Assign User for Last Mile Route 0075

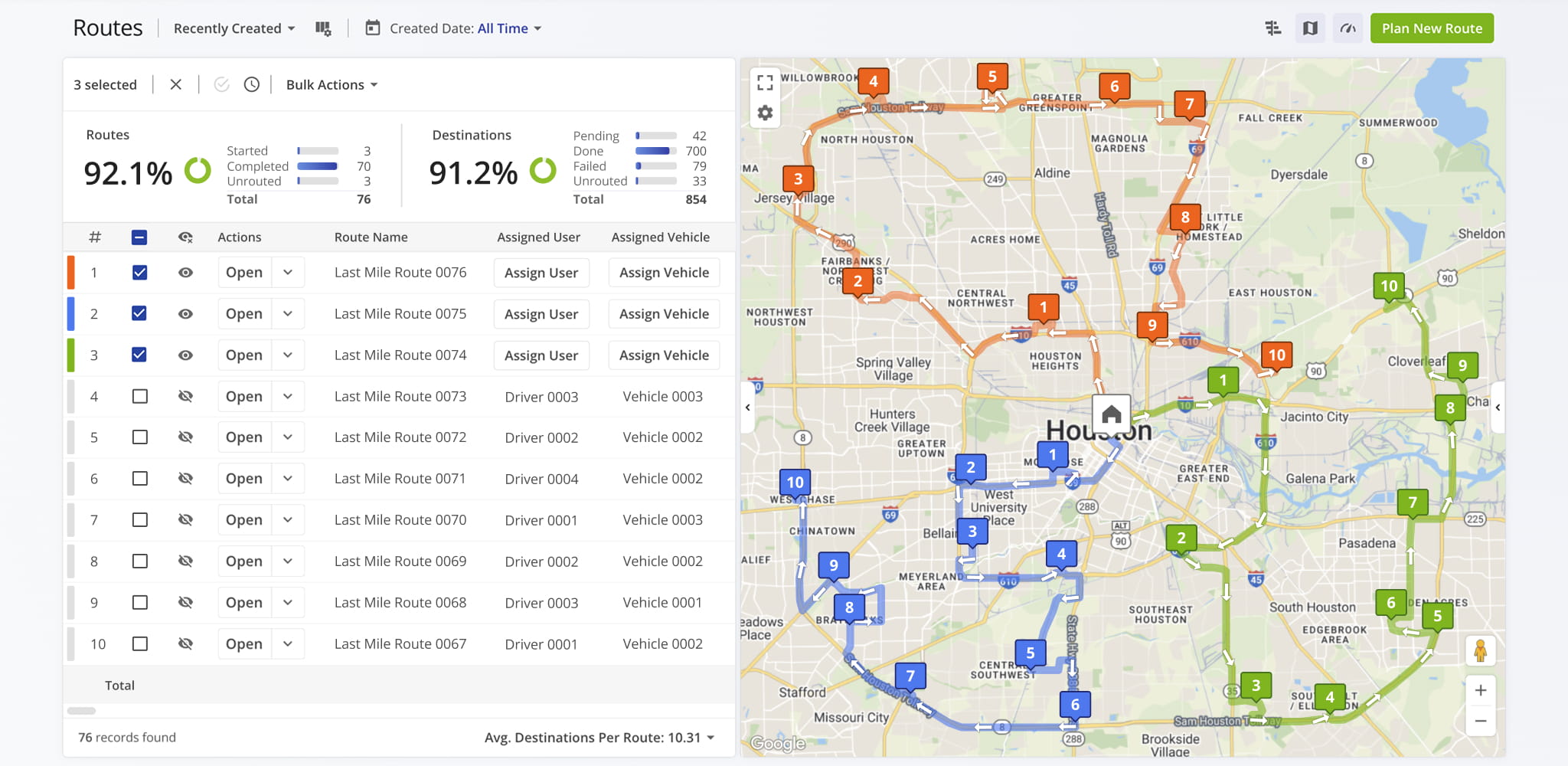click(541, 313)
